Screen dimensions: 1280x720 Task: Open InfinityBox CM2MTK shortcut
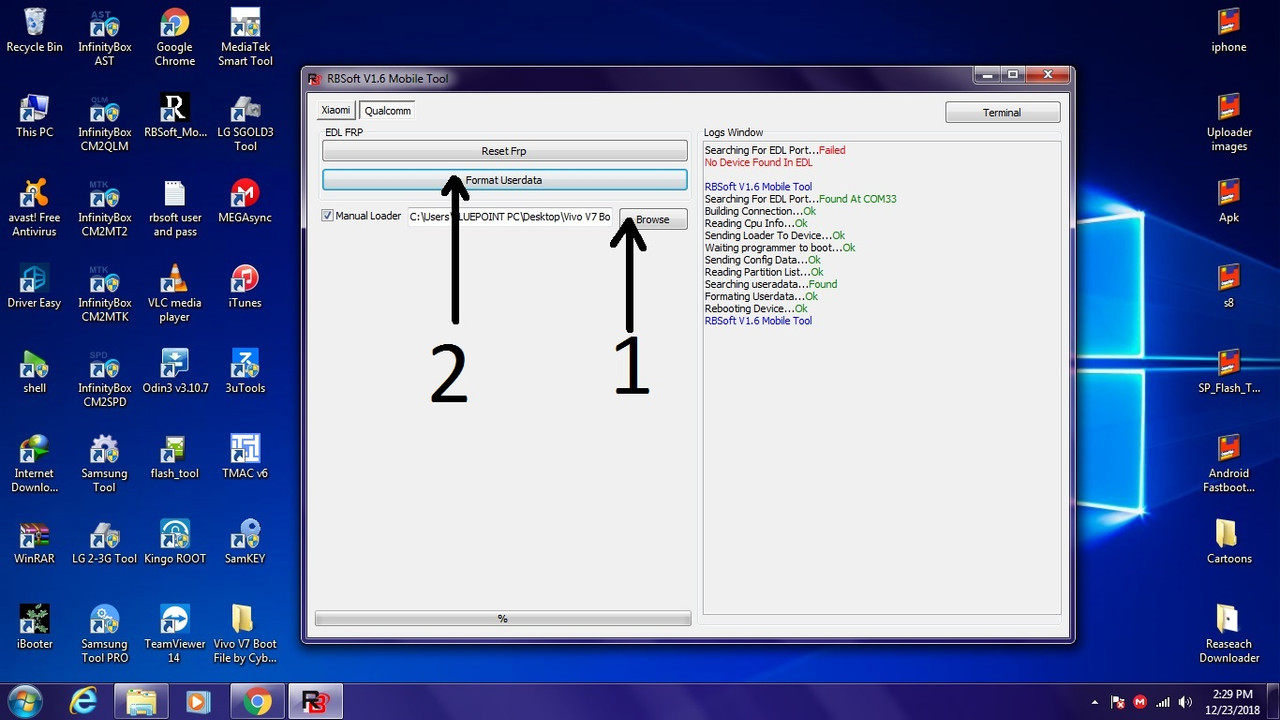(104, 293)
